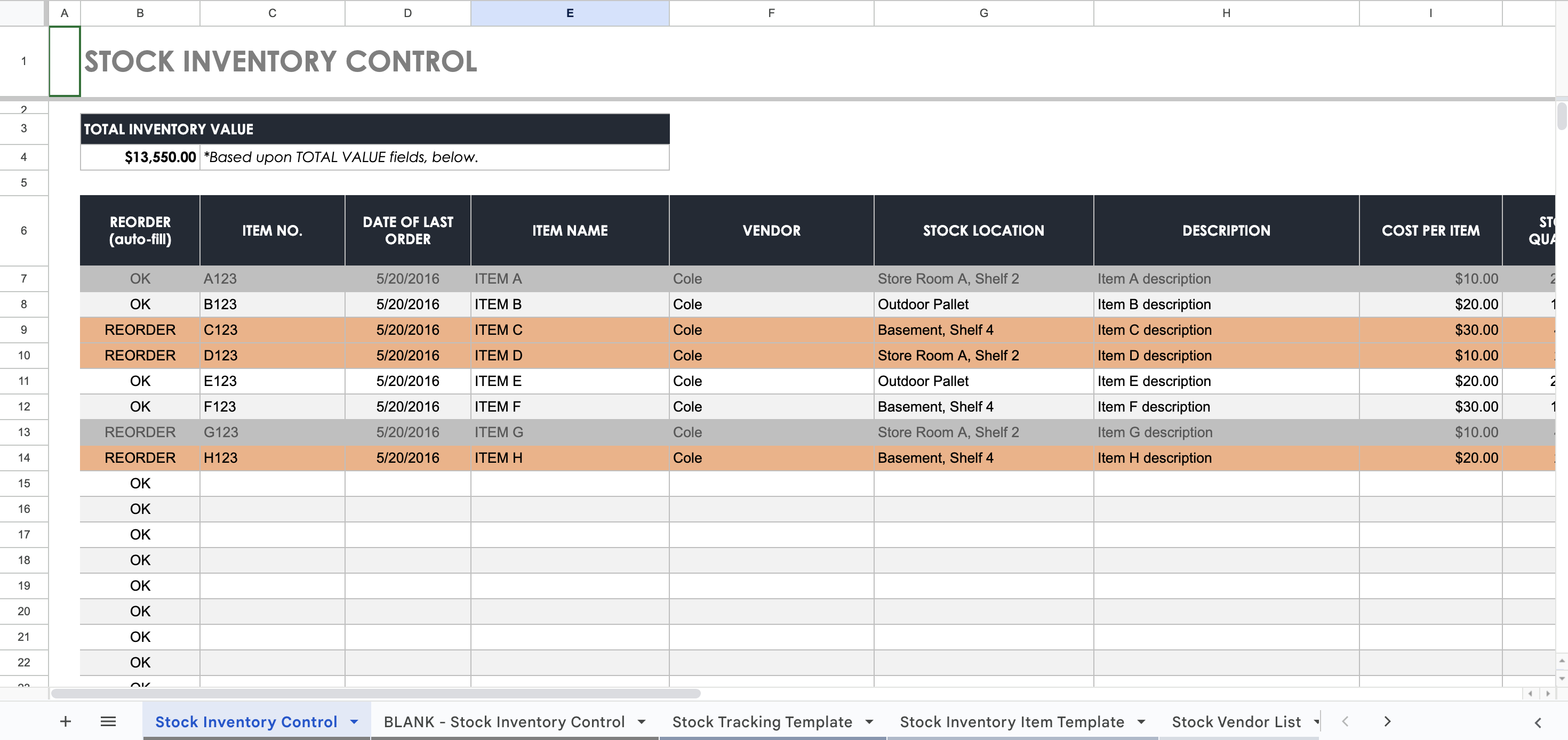
Task: Add a new sheet with plus icon
Action: click(66, 722)
